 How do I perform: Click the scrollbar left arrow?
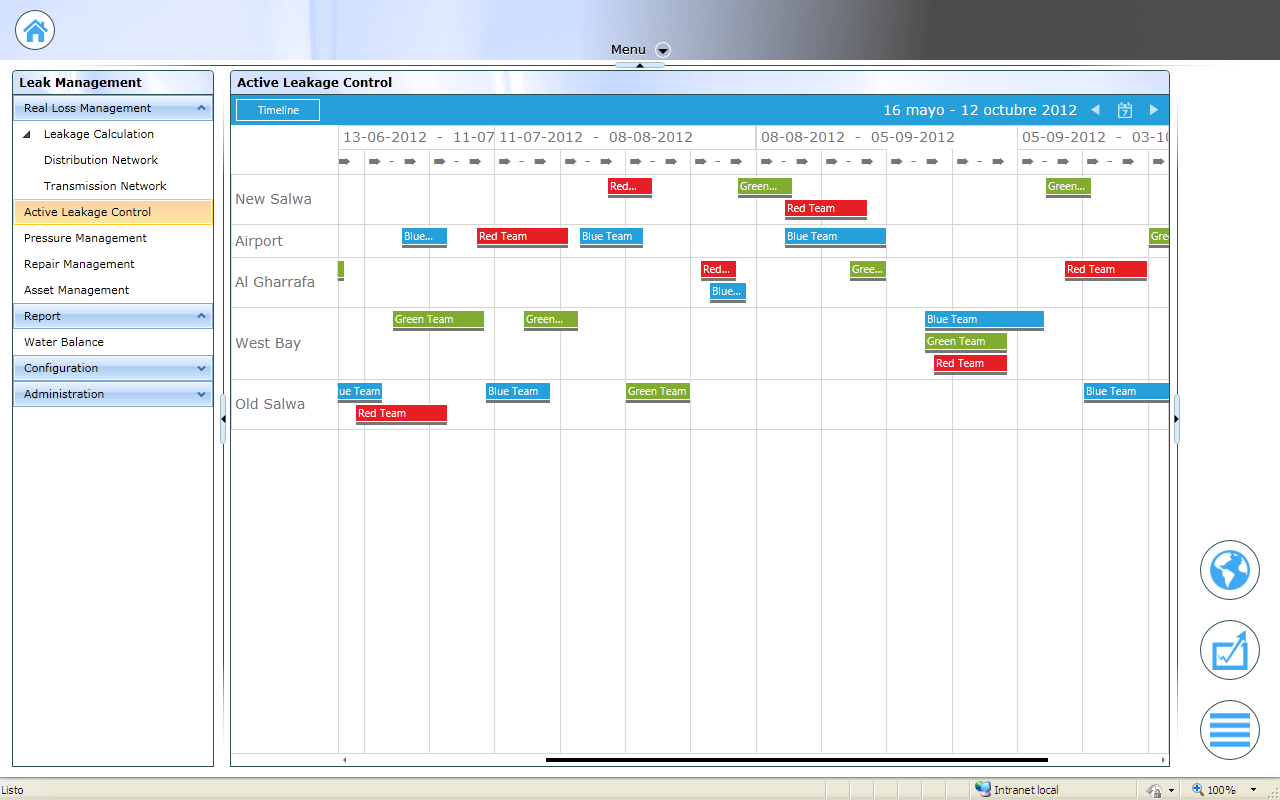tap(345, 760)
